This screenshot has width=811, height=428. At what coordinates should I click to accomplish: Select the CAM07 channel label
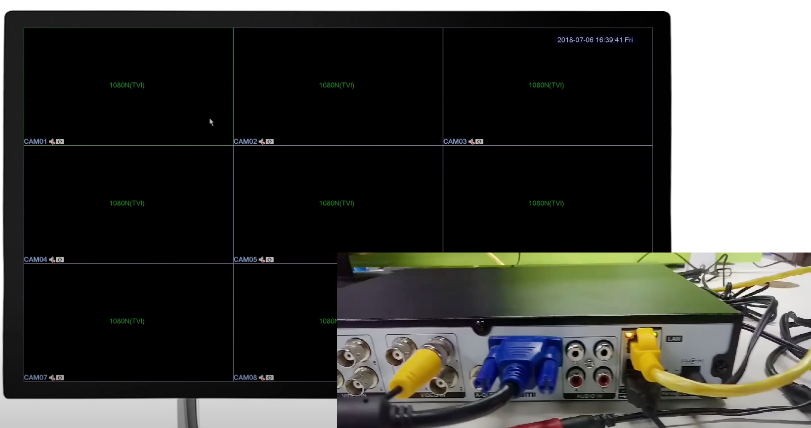coord(36,378)
